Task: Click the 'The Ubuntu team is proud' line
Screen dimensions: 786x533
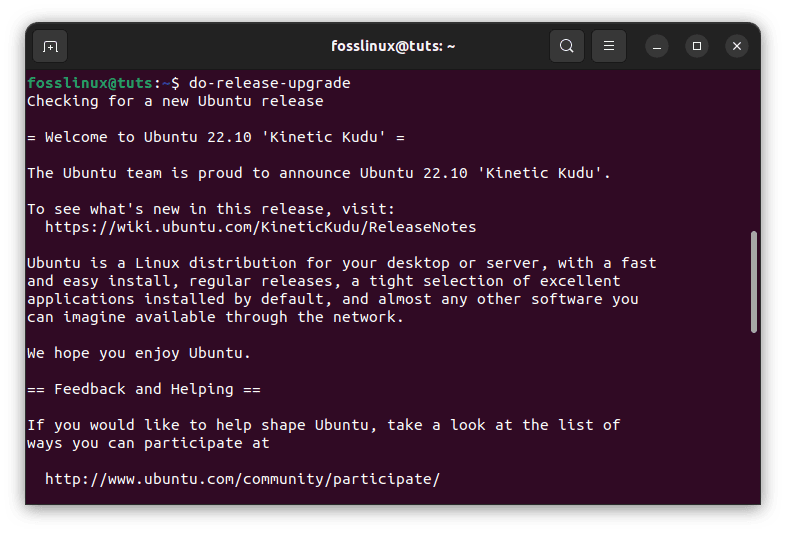Action: [319, 173]
